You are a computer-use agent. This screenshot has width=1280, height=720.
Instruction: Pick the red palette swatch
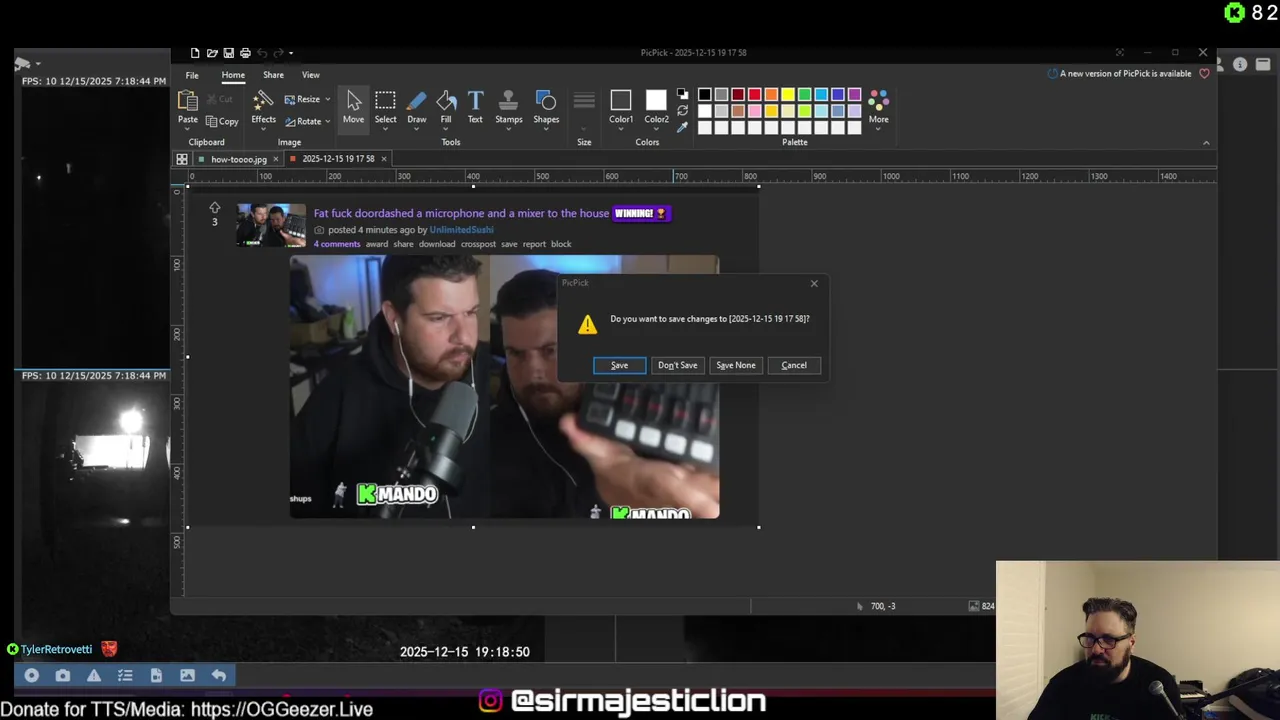(755, 95)
